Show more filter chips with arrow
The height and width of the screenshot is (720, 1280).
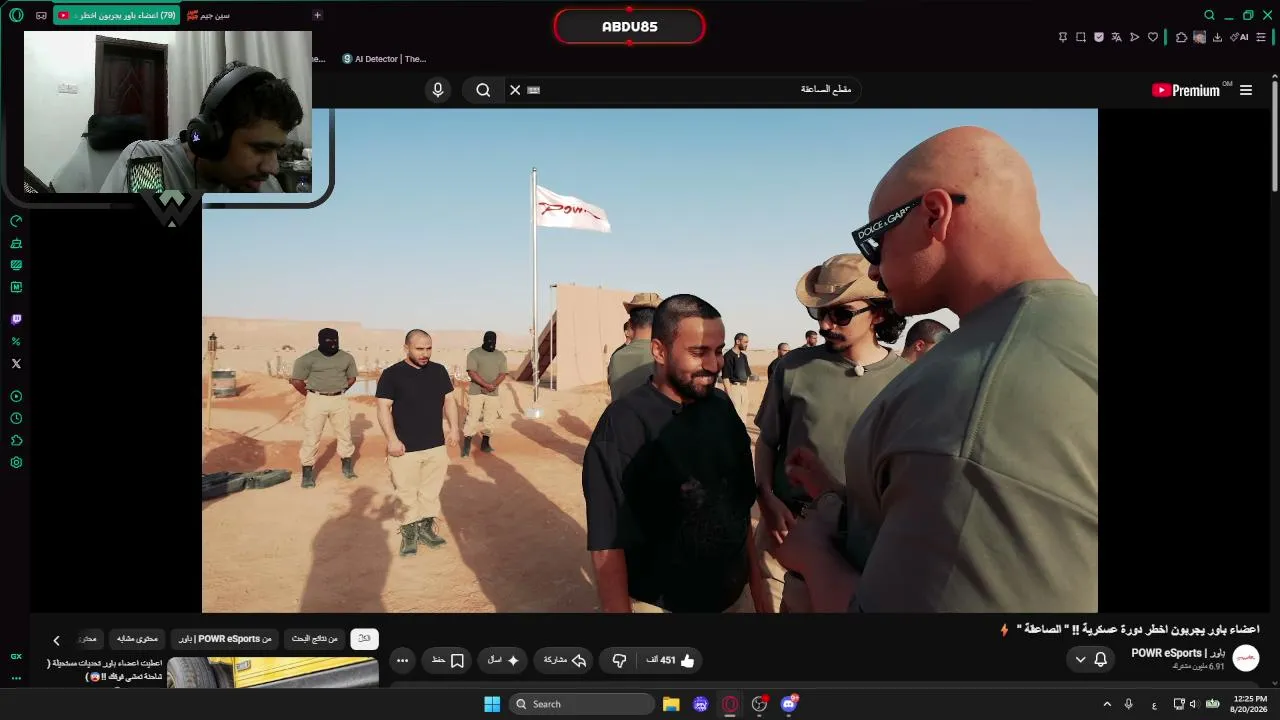[56, 640]
